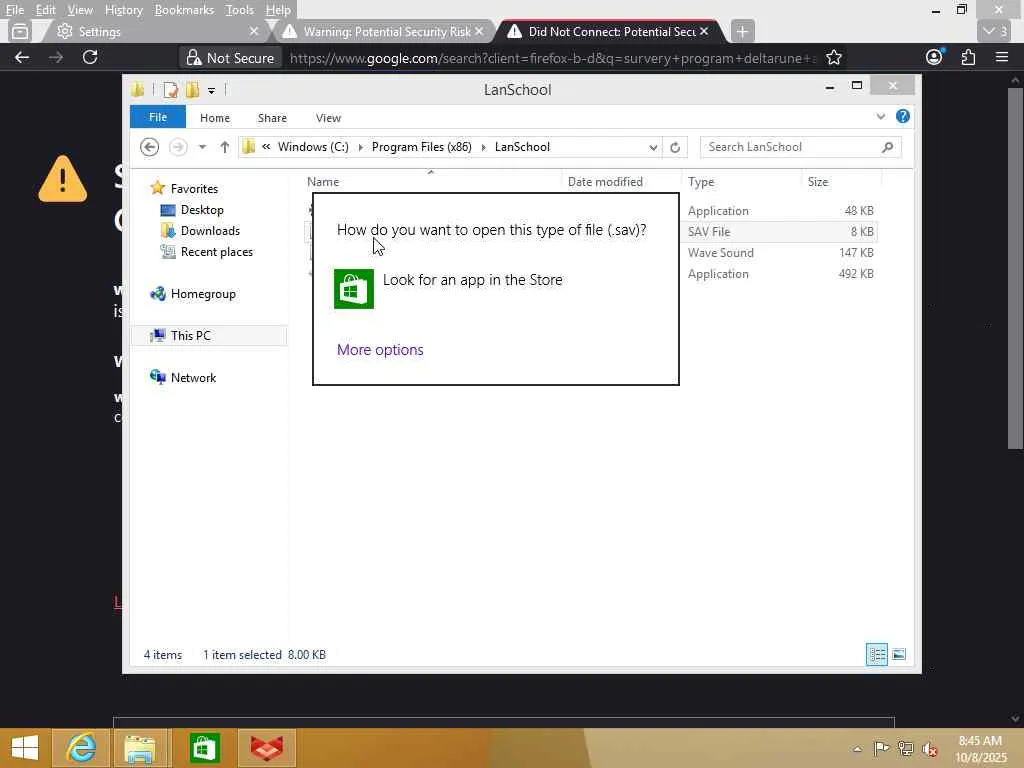Open the Share ribbon tab
1024x768 pixels.
pyautogui.click(x=272, y=118)
